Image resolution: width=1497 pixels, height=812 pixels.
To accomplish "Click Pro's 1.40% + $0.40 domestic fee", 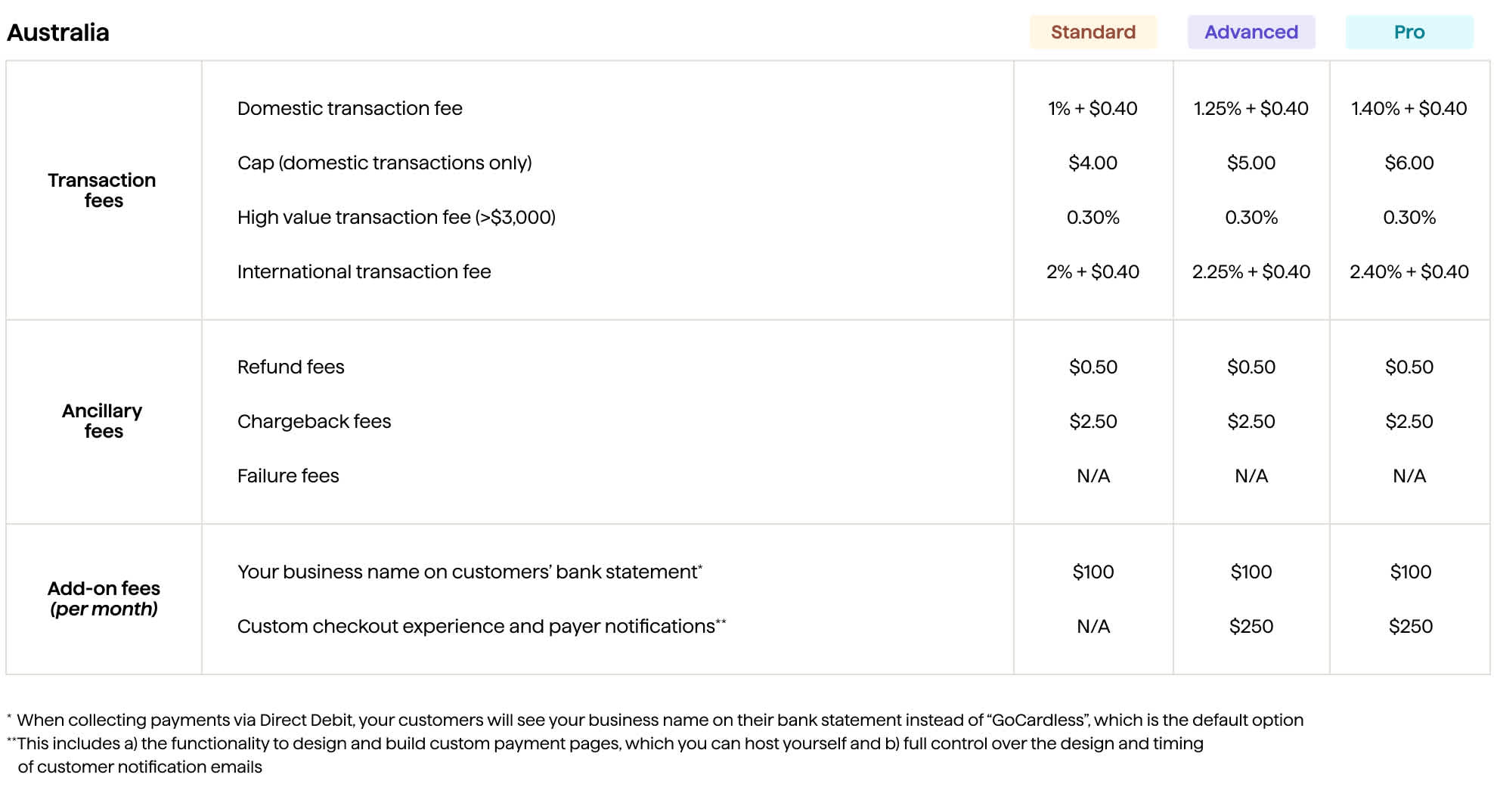I will tap(1409, 109).
